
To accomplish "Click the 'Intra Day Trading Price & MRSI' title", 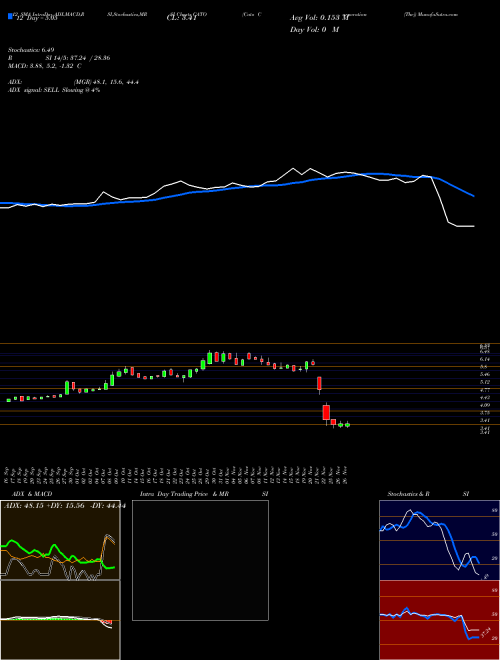I will click(x=204, y=494).
